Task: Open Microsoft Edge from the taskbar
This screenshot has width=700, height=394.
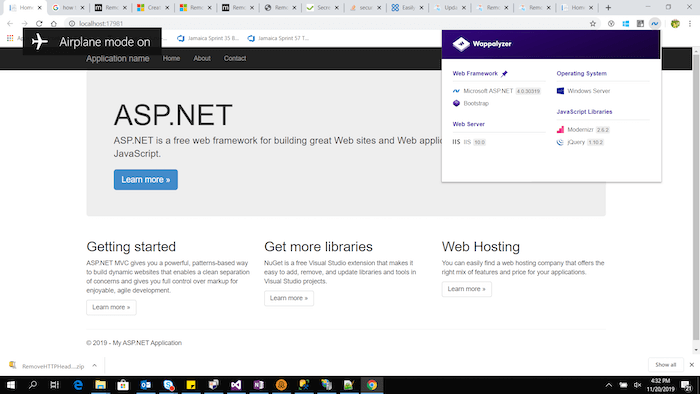Action: coord(78,385)
